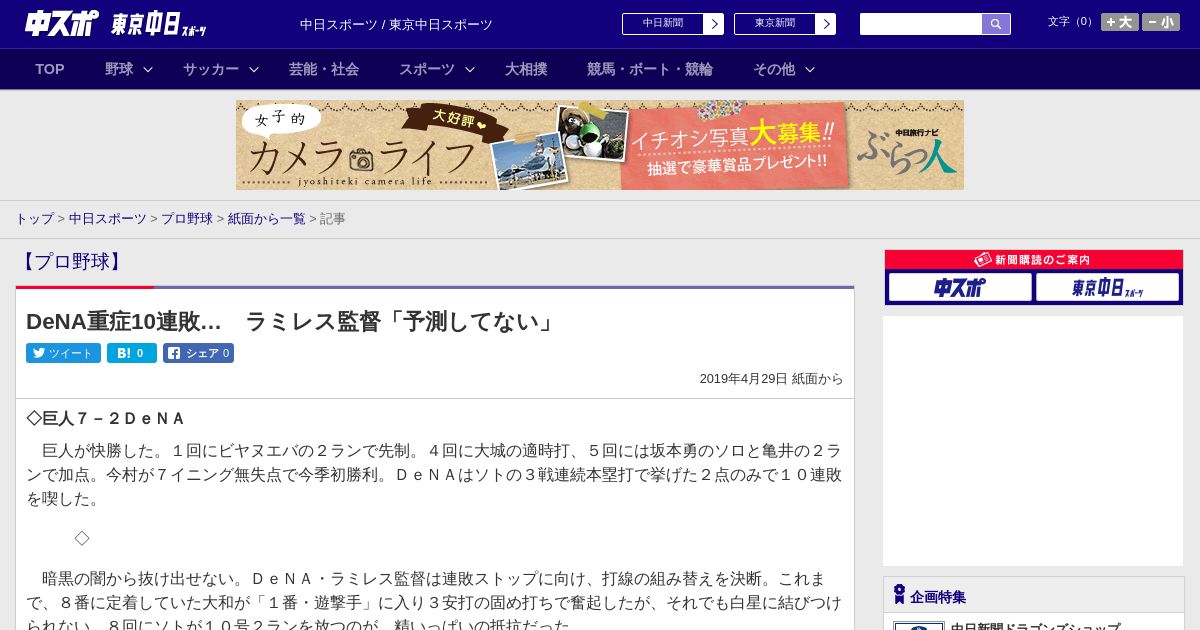1200x630 pixels.
Task: Click the 中スポ logo in header
Action: [62, 23]
